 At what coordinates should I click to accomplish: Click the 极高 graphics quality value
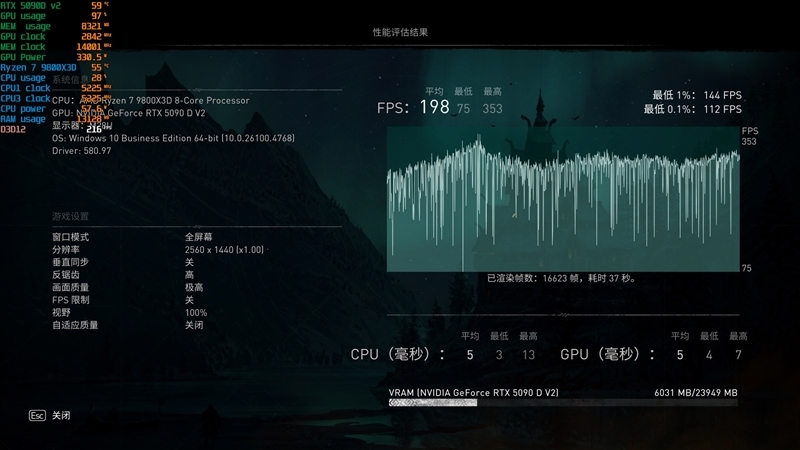pos(194,287)
